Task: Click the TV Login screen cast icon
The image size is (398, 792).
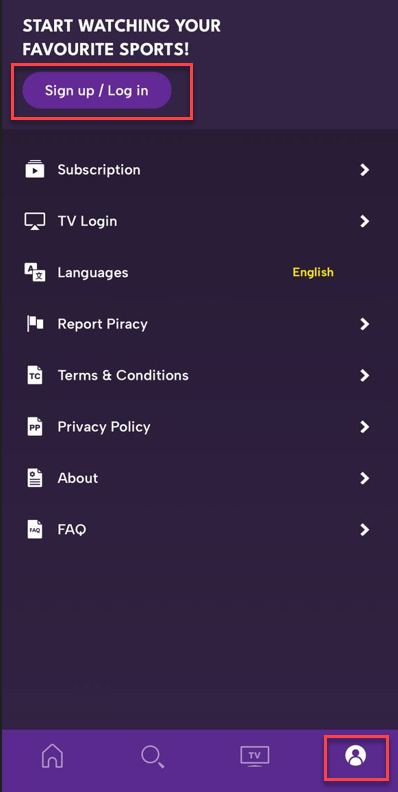Action: tap(35, 221)
